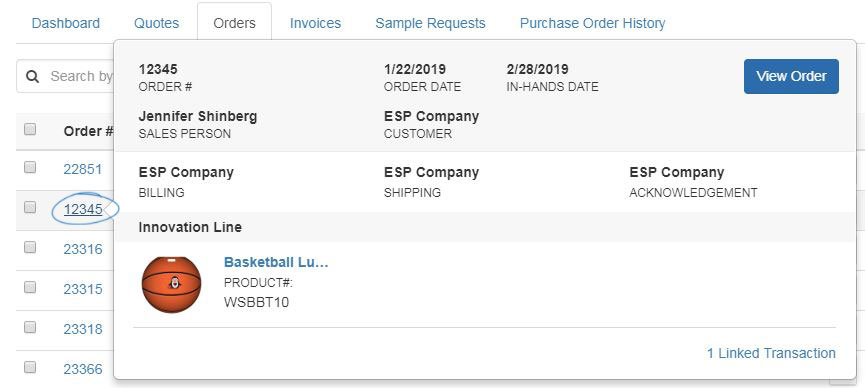Image resolution: width=865 pixels, height=388 pixels.
Task: Open order 12345 link
Action: click(x=83, y=209)
